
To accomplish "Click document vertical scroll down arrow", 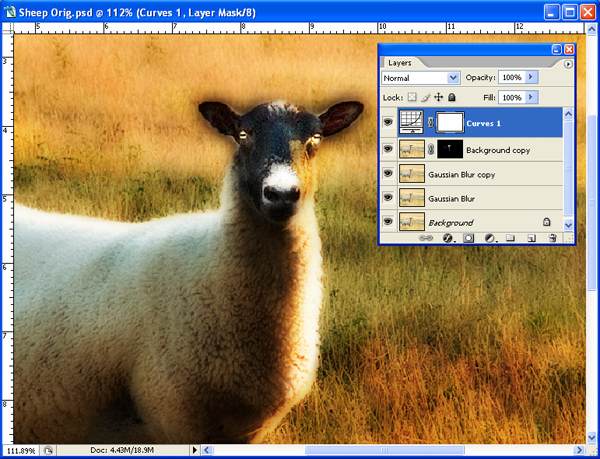I will click(x=591, y=437).
